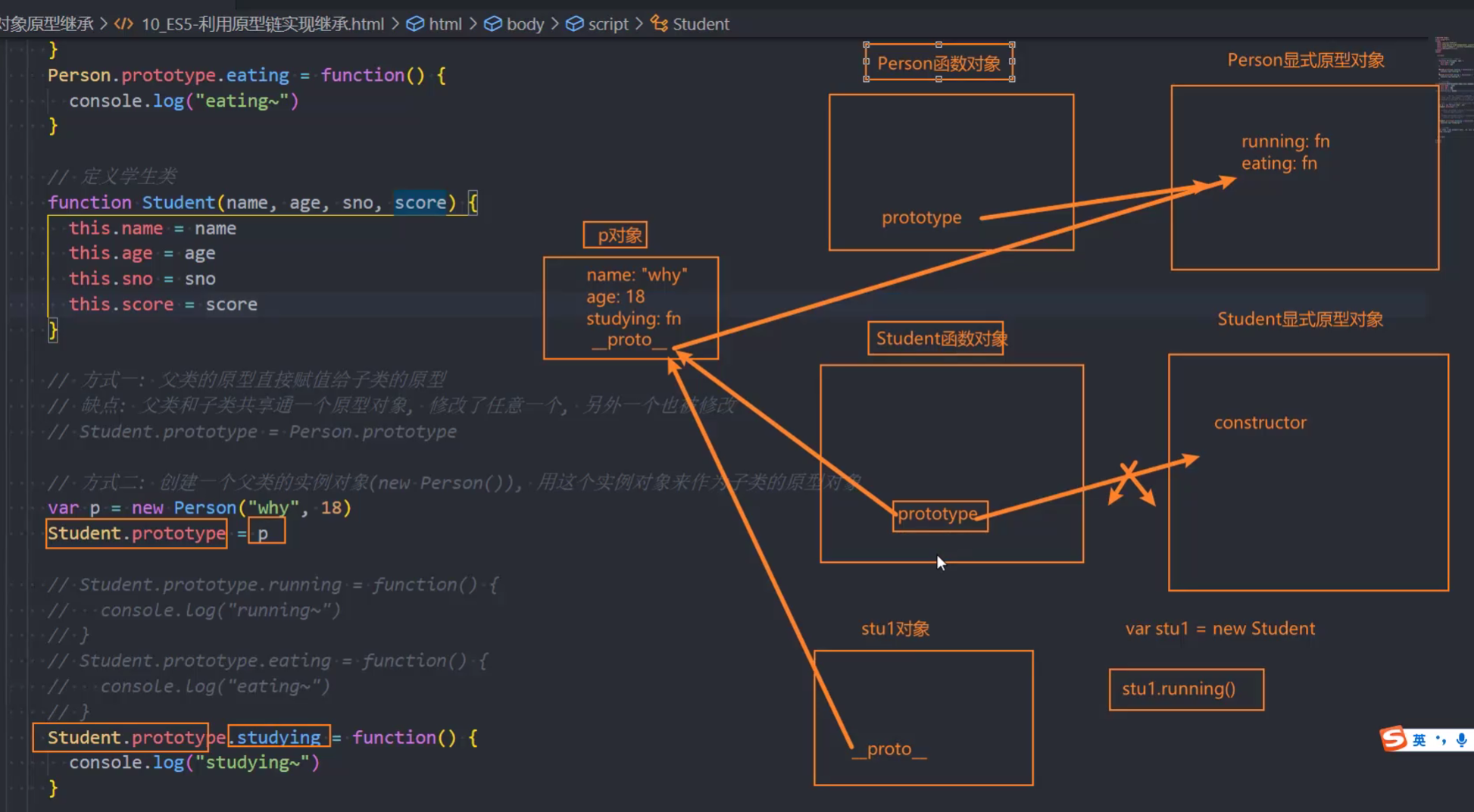Expand the body breadcrumb item

[525, 24]
